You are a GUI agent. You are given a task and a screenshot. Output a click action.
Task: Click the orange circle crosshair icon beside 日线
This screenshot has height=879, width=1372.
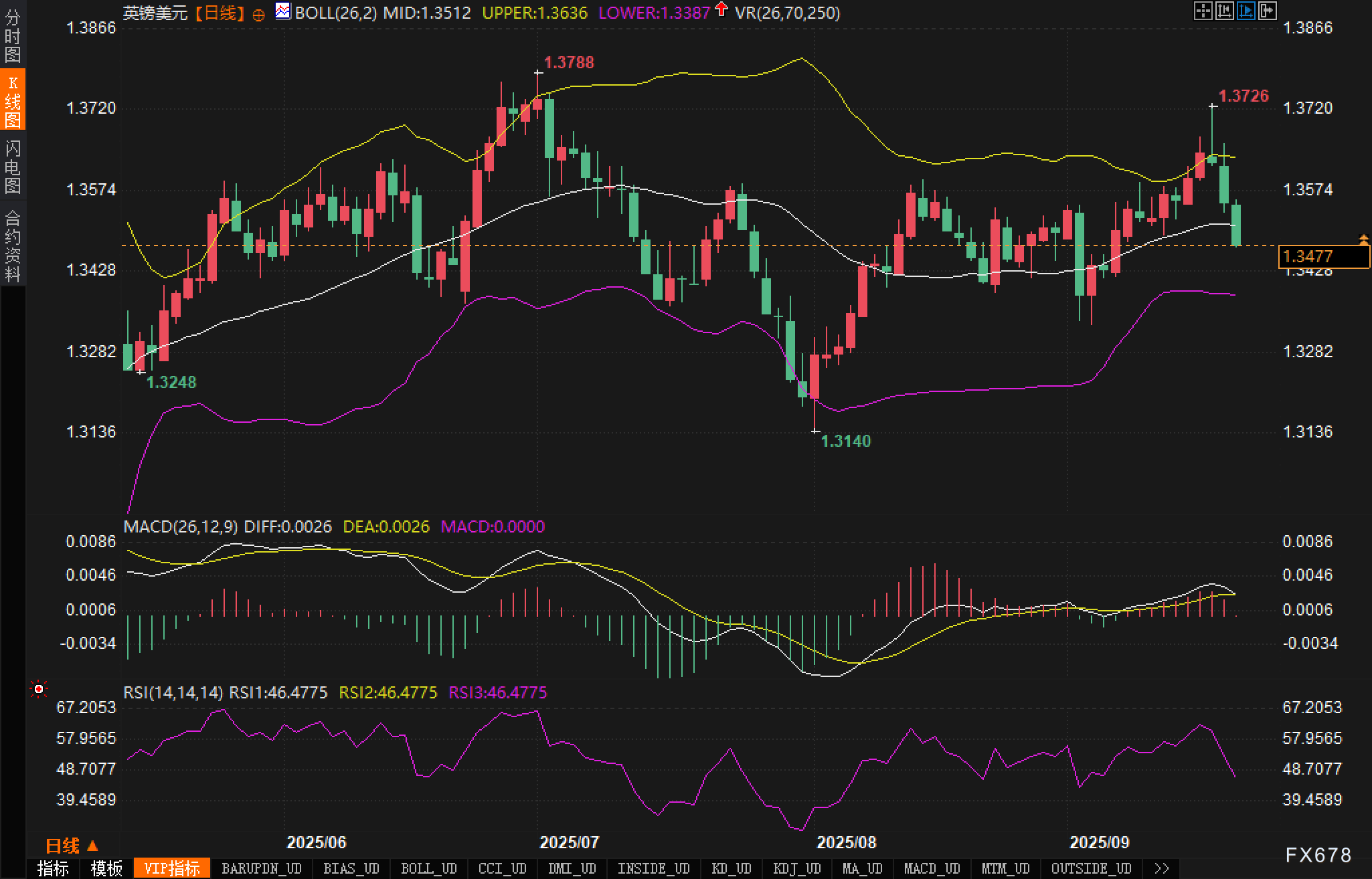(258, 15)
